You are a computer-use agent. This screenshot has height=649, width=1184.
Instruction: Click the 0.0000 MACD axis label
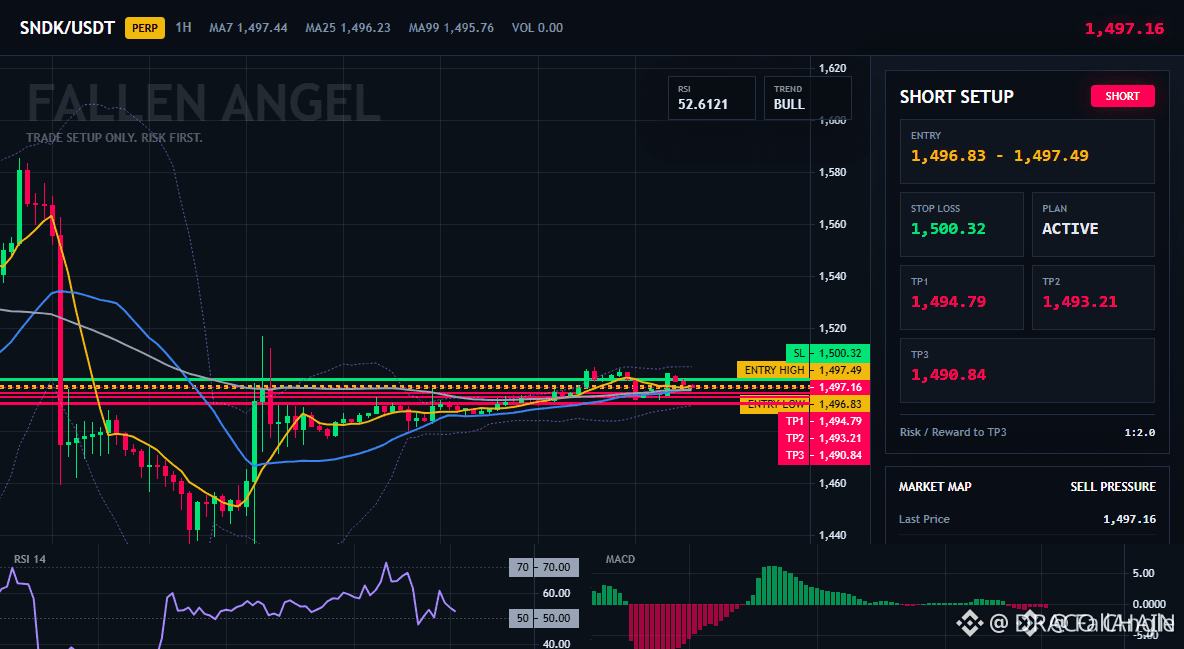[1149, 604]
